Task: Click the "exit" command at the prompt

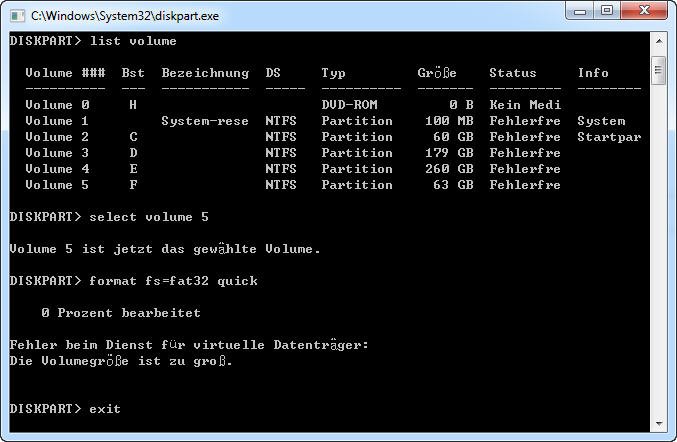Action: (104, 409)
